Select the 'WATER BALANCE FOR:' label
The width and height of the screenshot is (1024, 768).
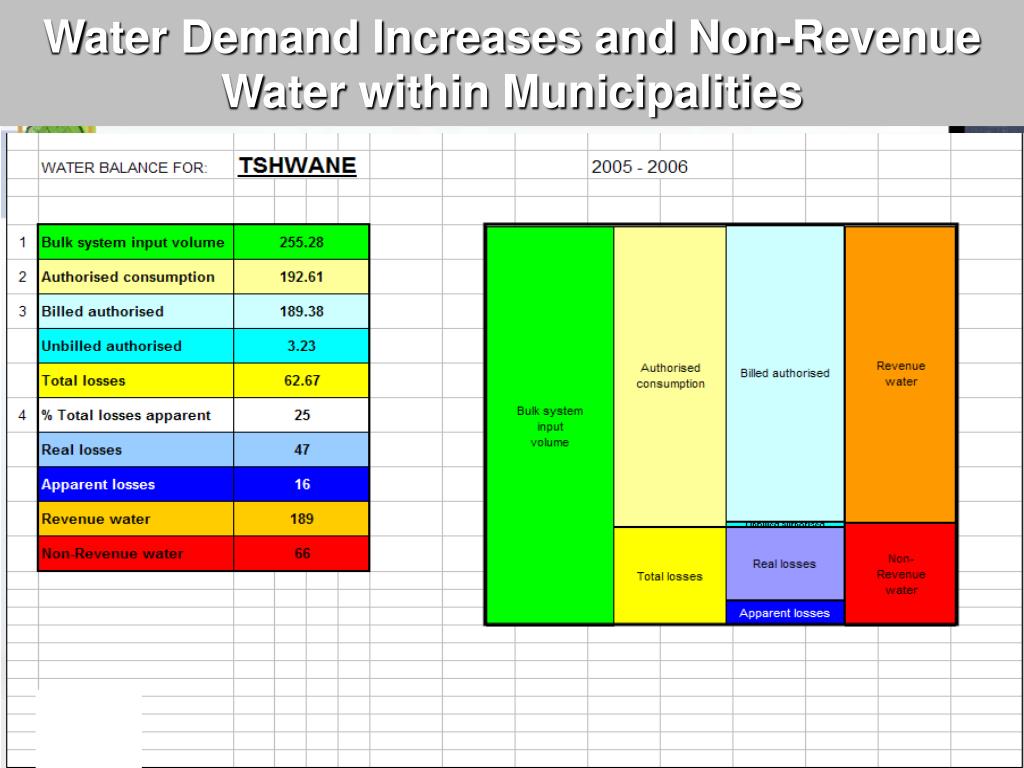click(x=124, y=168)
